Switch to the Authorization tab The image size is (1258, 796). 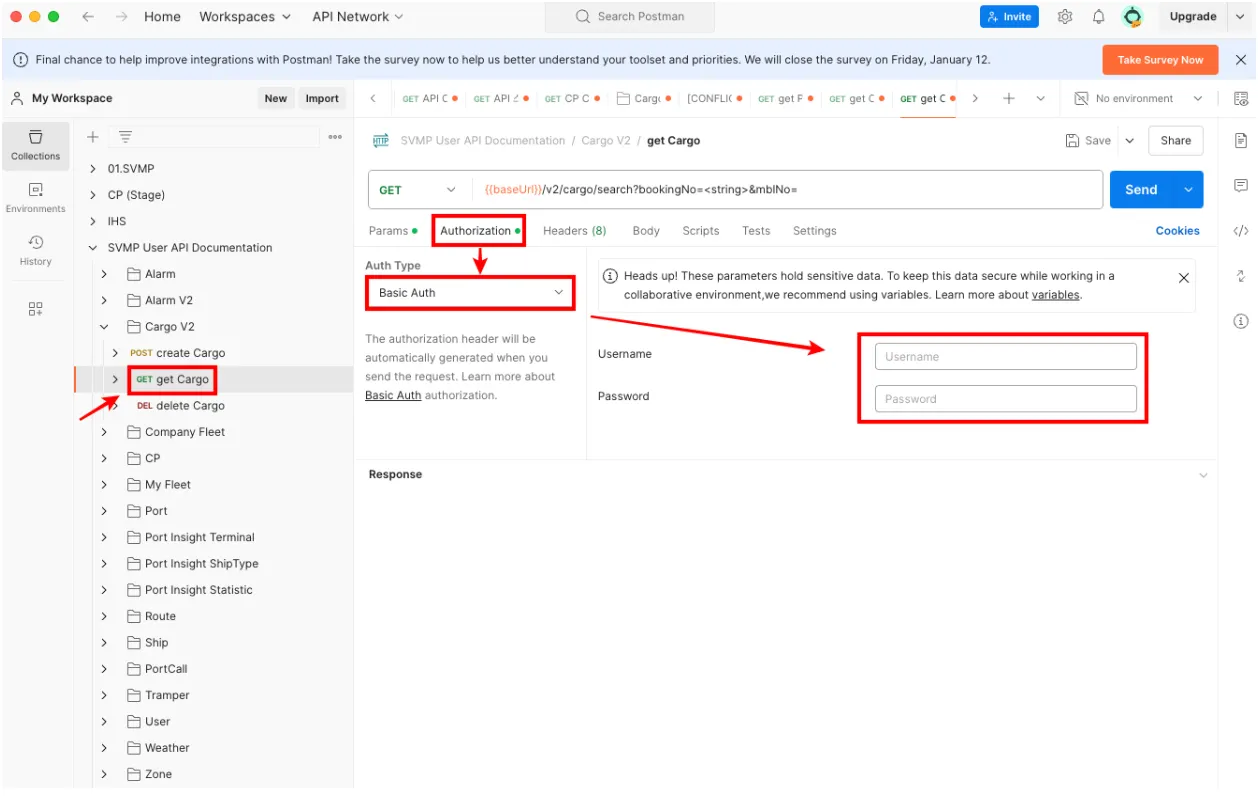[x=480, y=231]
